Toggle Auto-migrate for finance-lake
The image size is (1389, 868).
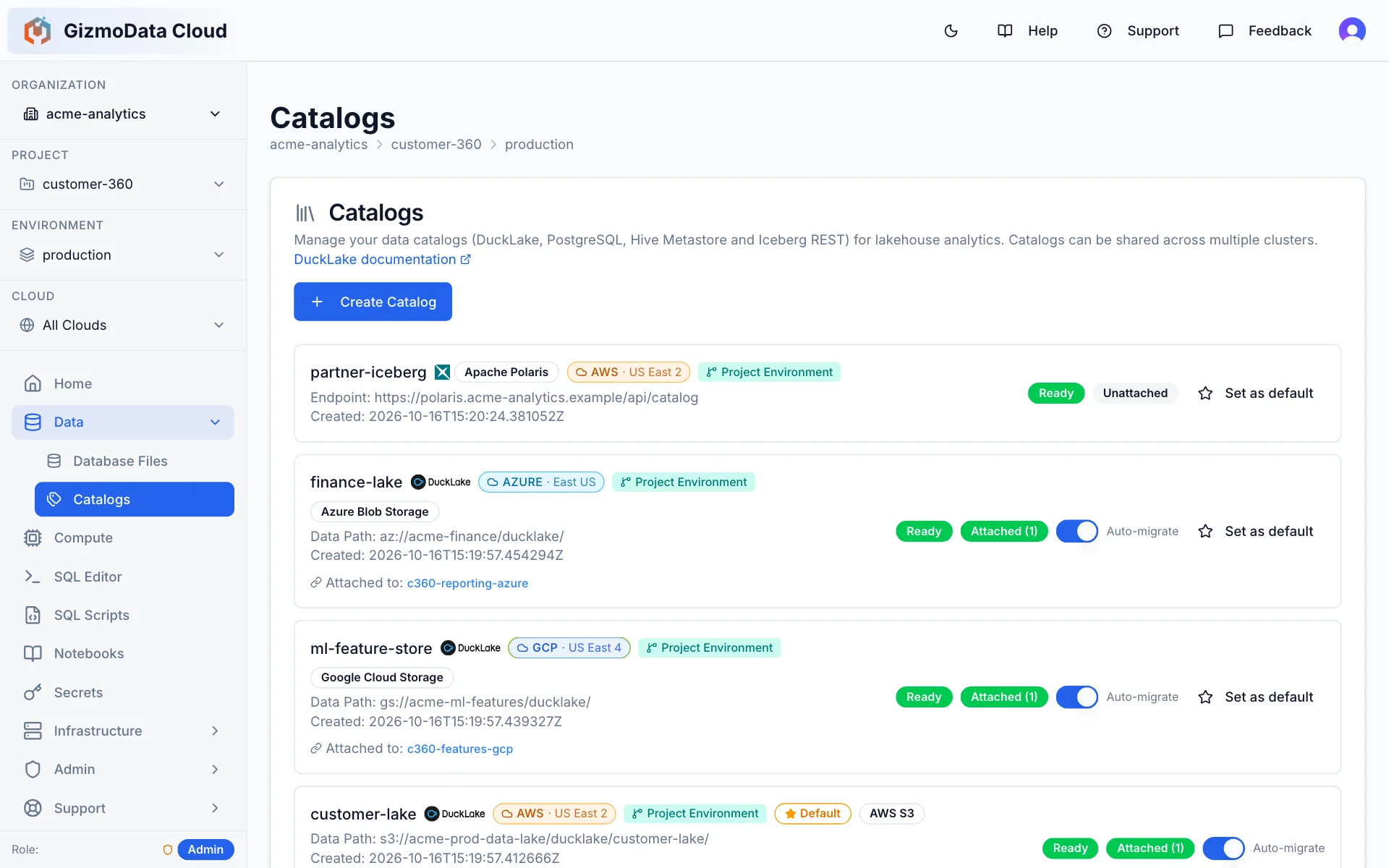pos(1077,531)
